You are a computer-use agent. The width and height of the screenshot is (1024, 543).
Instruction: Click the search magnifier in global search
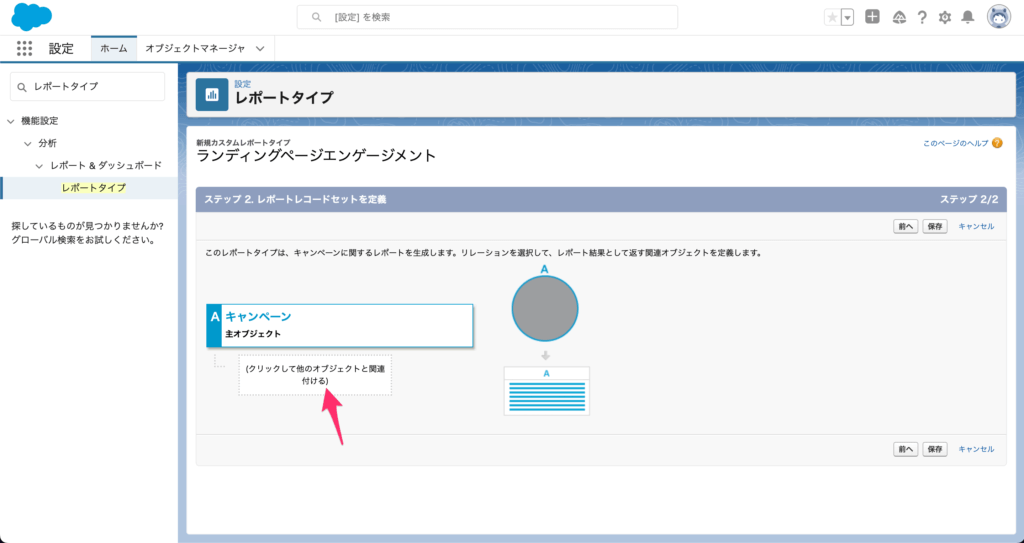[316, 18]
